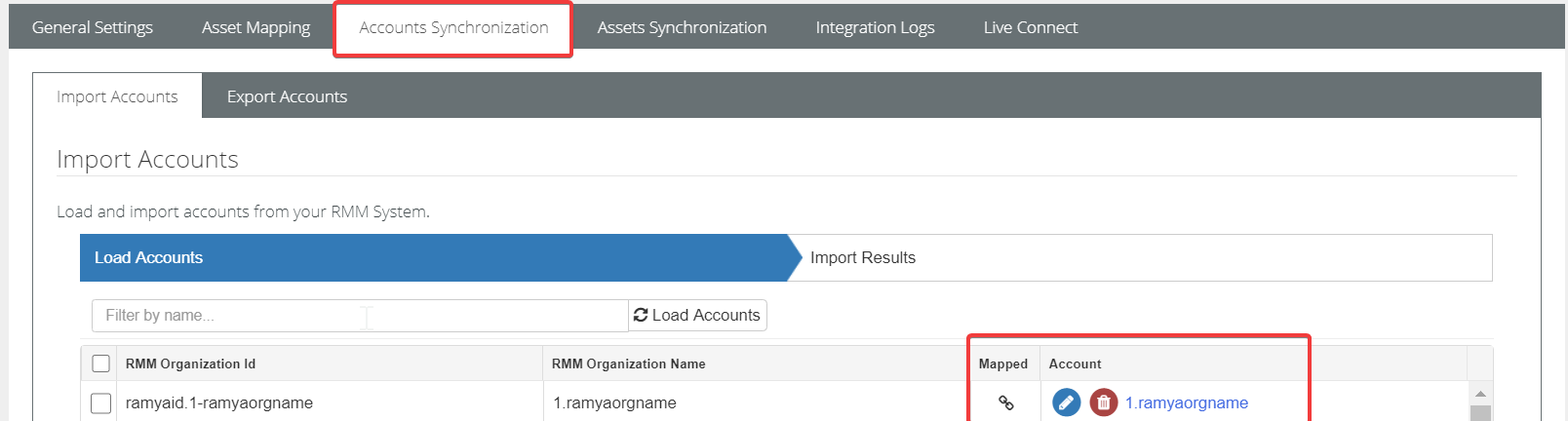Select the Accounts Synchronization tab
Viewport: 1568px width, 421px height.
pyautogui.click(x=453, y=27)
